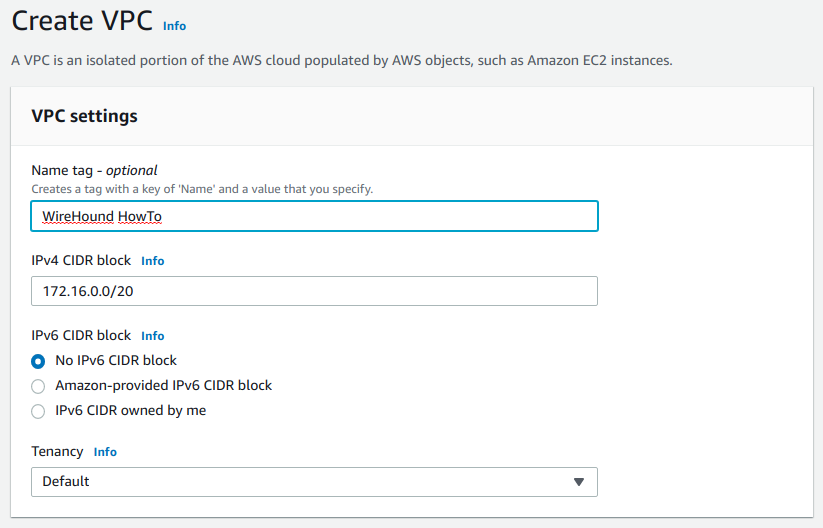
Task: Focus the IPv4 CIDR block text box
Action: click(314, 291)
